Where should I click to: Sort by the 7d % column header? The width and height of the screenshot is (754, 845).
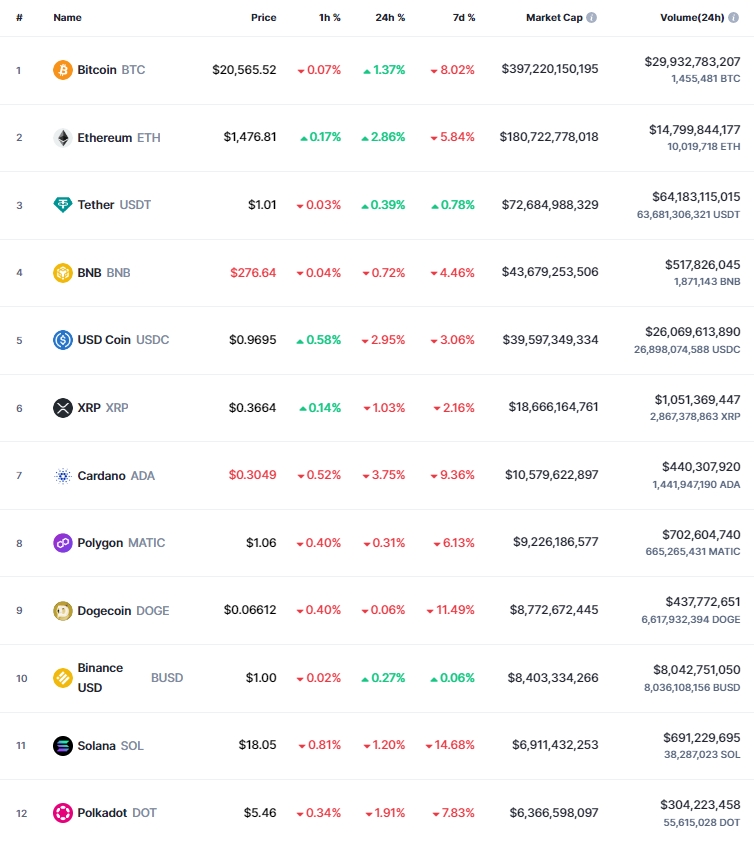(464, 17)
